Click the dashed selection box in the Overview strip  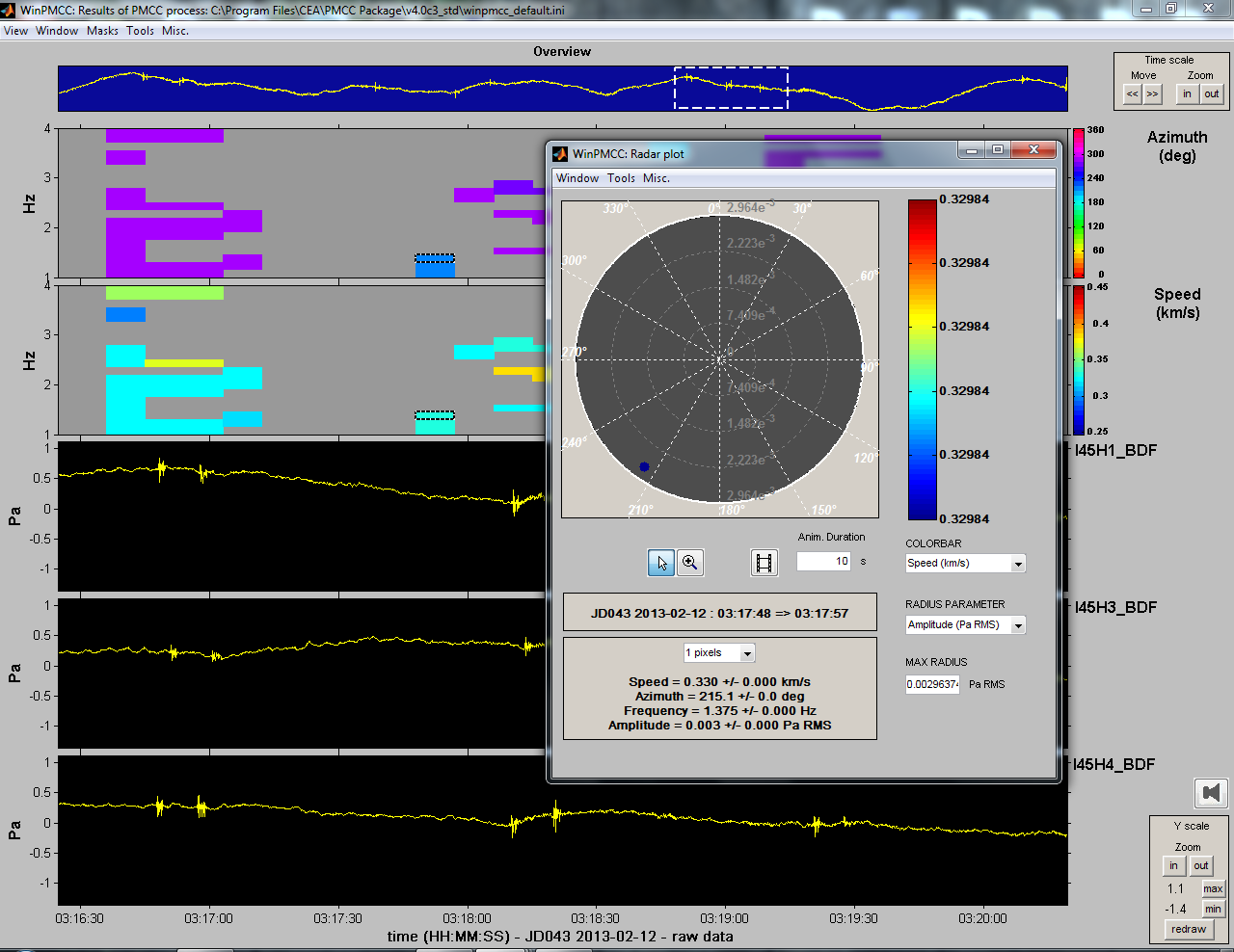tap(731, 88)
